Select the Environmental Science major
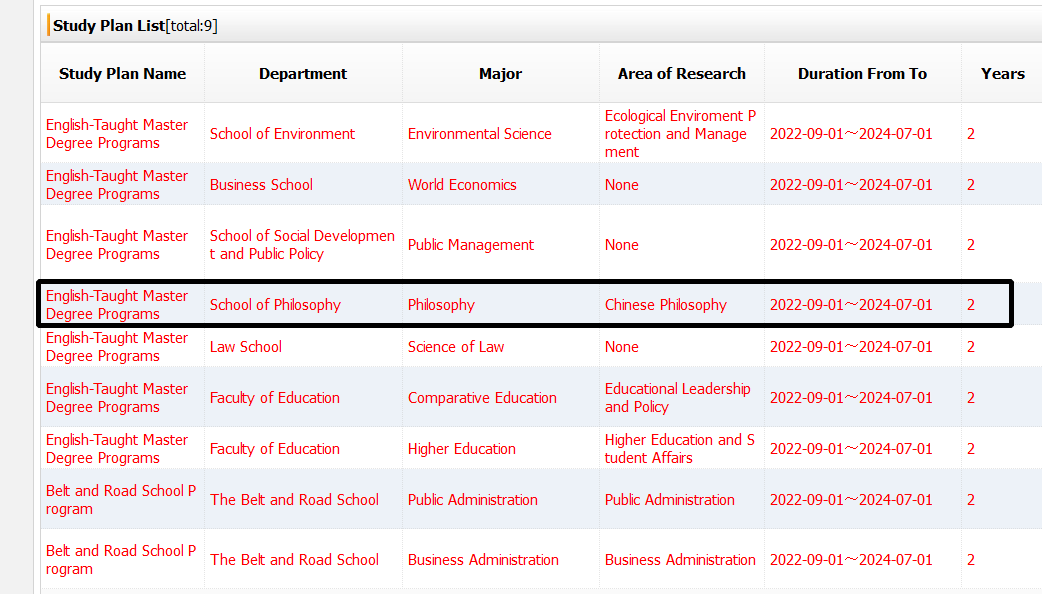This screenshot has height=594, width=1042. coord(479,134)
